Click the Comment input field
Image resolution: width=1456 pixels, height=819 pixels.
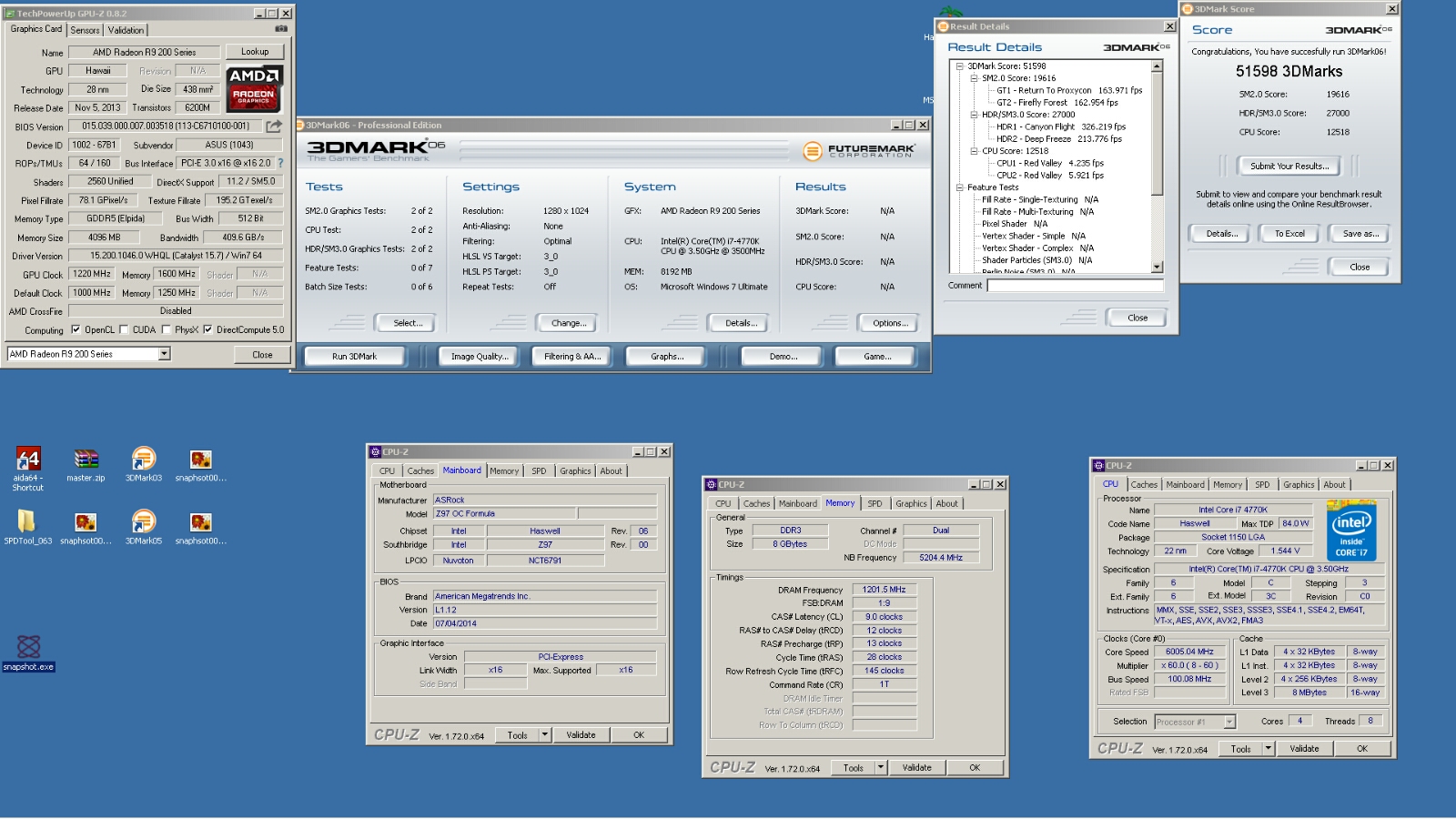coord(1075,286)
